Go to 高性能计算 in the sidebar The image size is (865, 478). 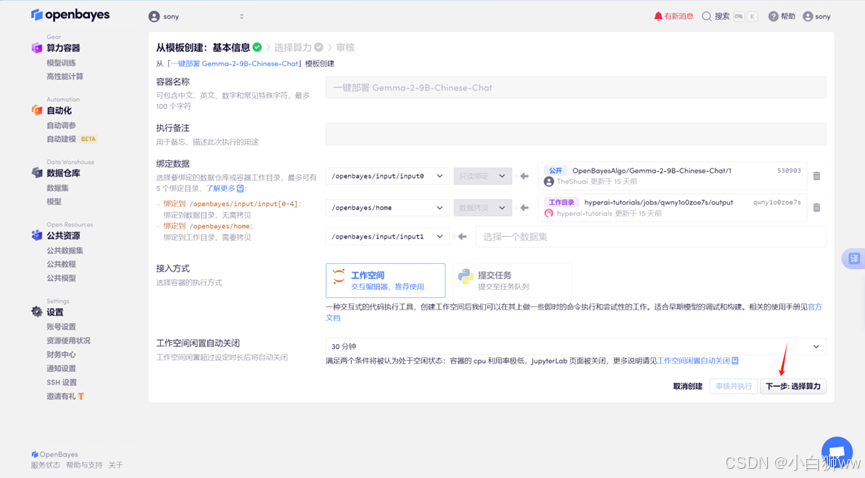pyautogui.click(x=65, y=77)
